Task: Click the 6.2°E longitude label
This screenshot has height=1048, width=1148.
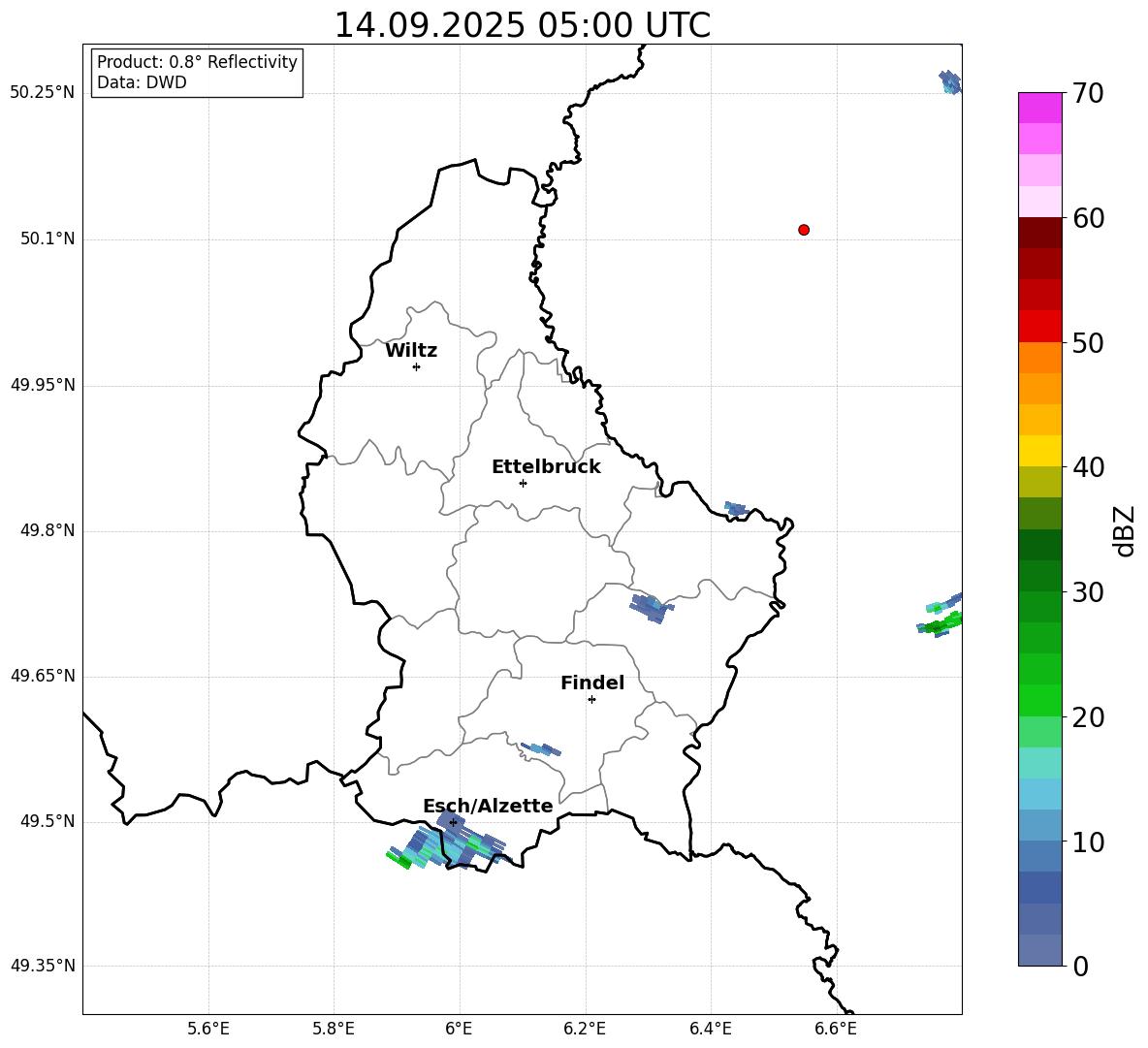Action: click(x=585, y=1029)
